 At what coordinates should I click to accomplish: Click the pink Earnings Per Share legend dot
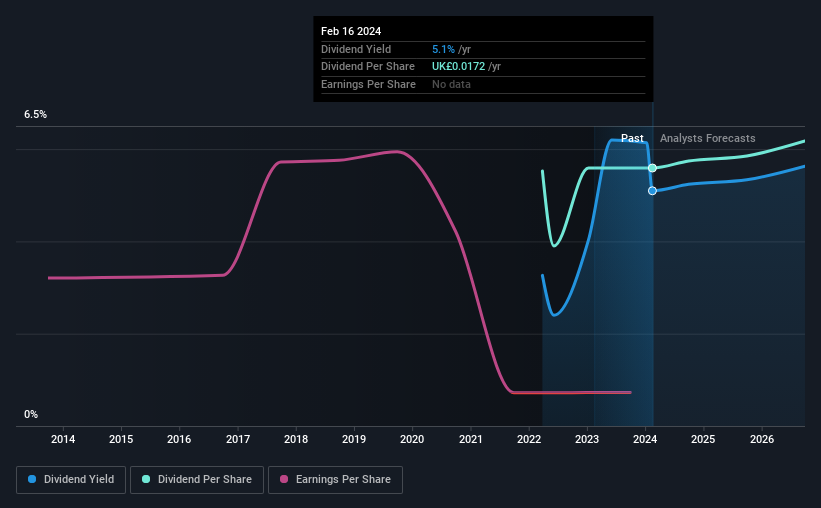point(284,479)
